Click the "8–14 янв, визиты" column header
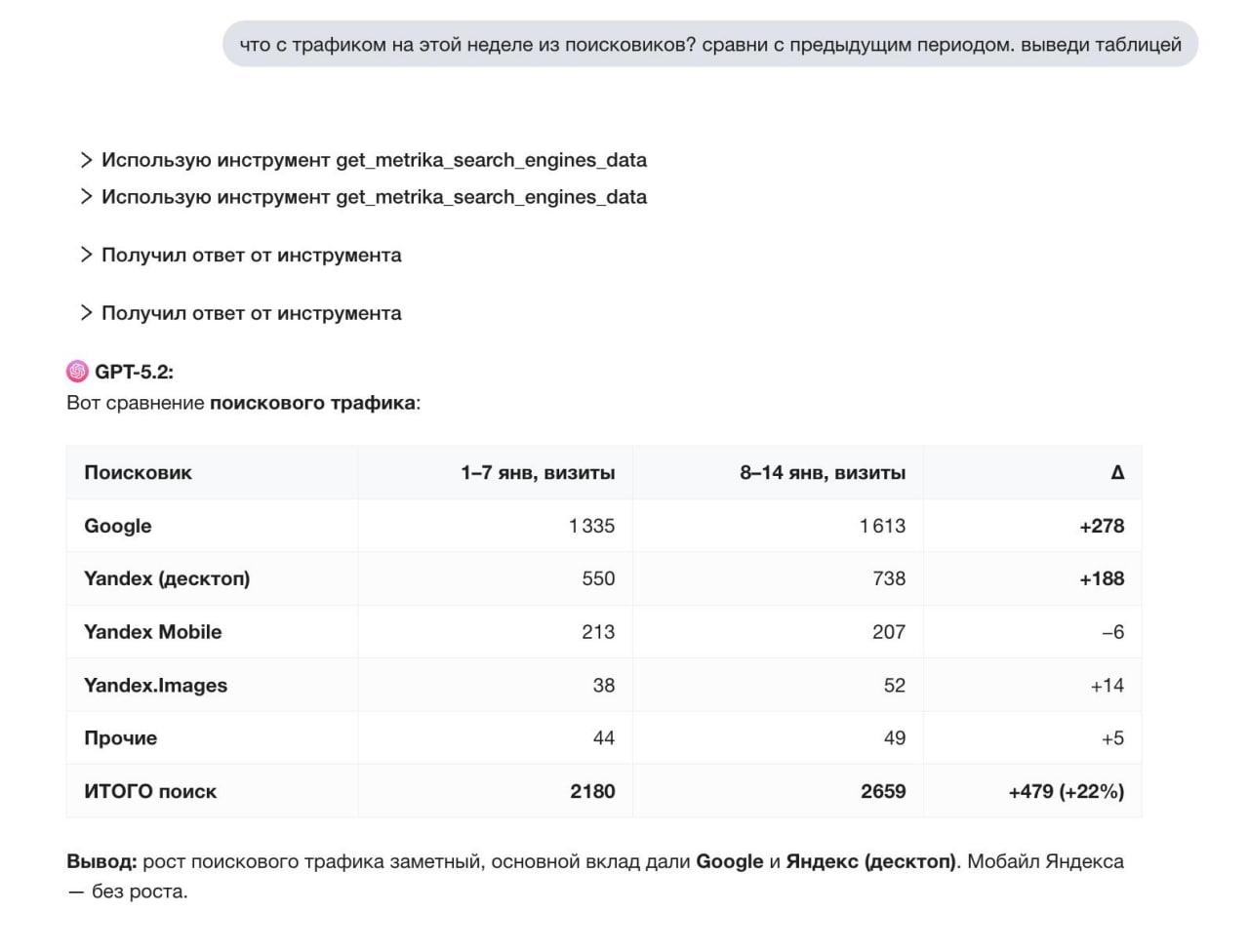Image resolution: width=1249 pixels, height=952 pixels. [x=822, y=473]
